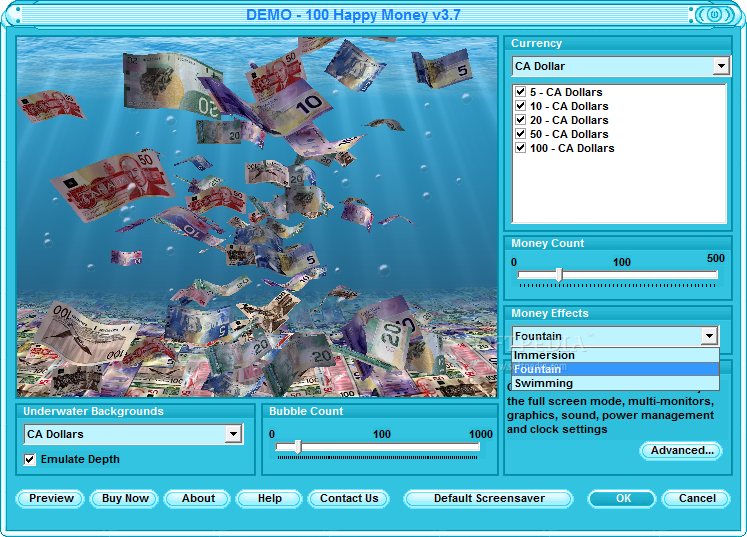The image size is (747, 537).
Task: Select Fountain from the effects list
Action: 615,369
